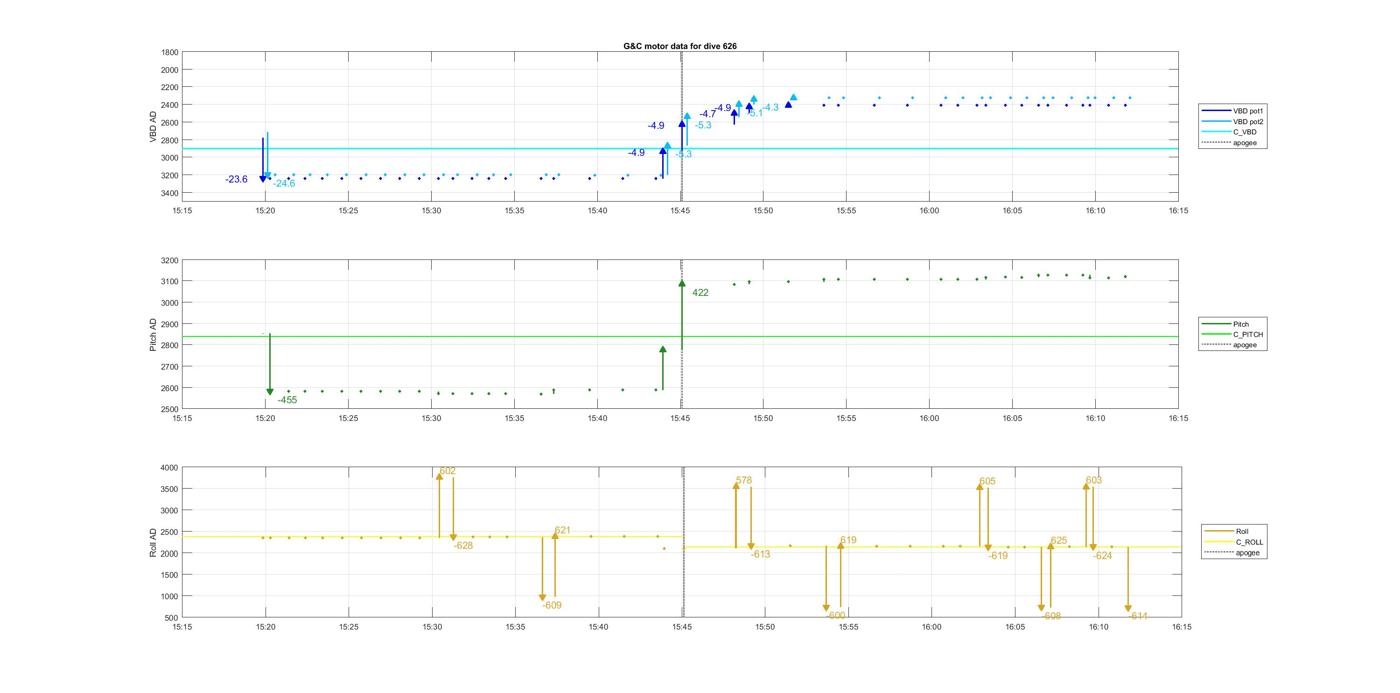1400x693 pixels.
Task: Click the "-614" roll annotation
Action: point(1138,616)
